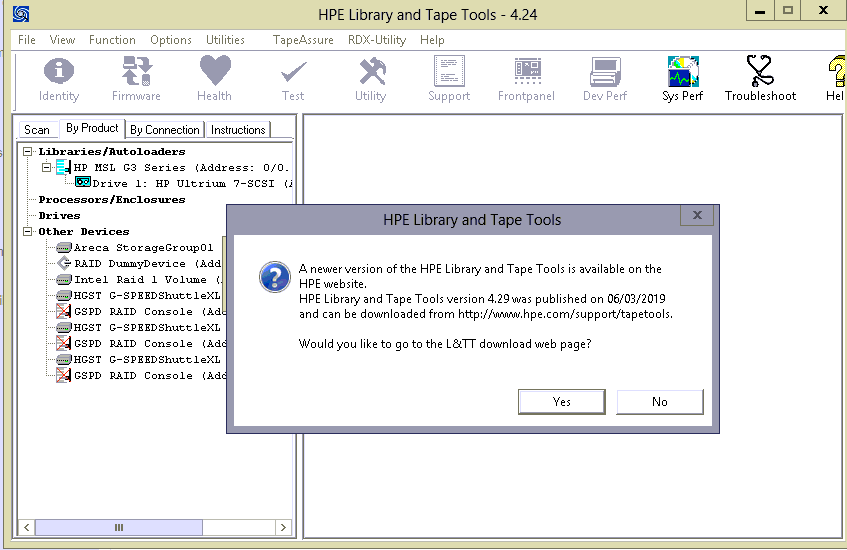The width and height of the screenshot is (847, 550).
Task: Select the first GSPD RAID Console icon
Action: coord(63,311)
